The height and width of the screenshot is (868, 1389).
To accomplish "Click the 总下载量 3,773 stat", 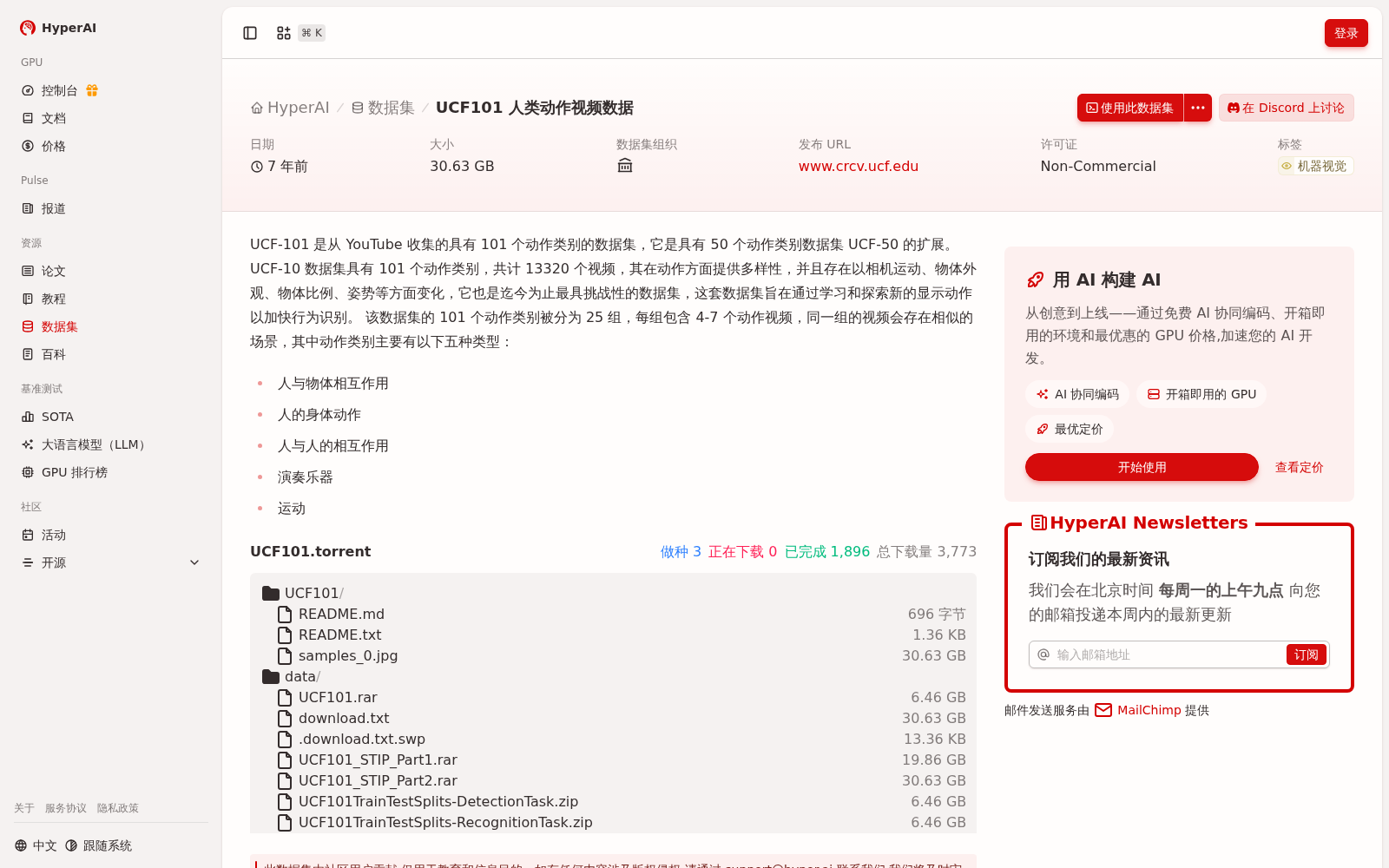I will coord(926,551).
